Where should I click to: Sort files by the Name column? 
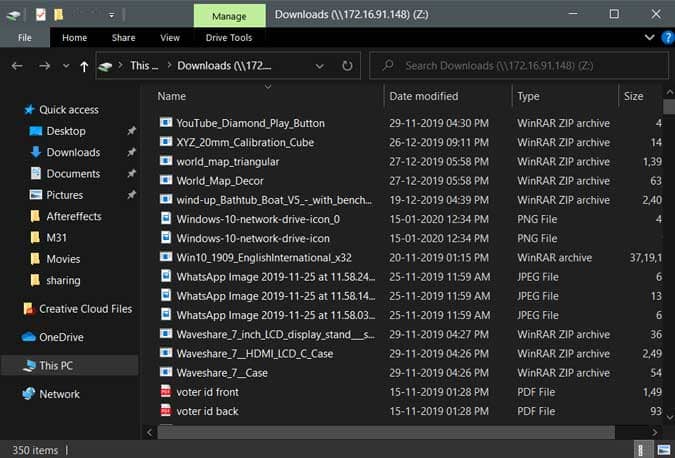pyautogui.click(x=172, y=96)
